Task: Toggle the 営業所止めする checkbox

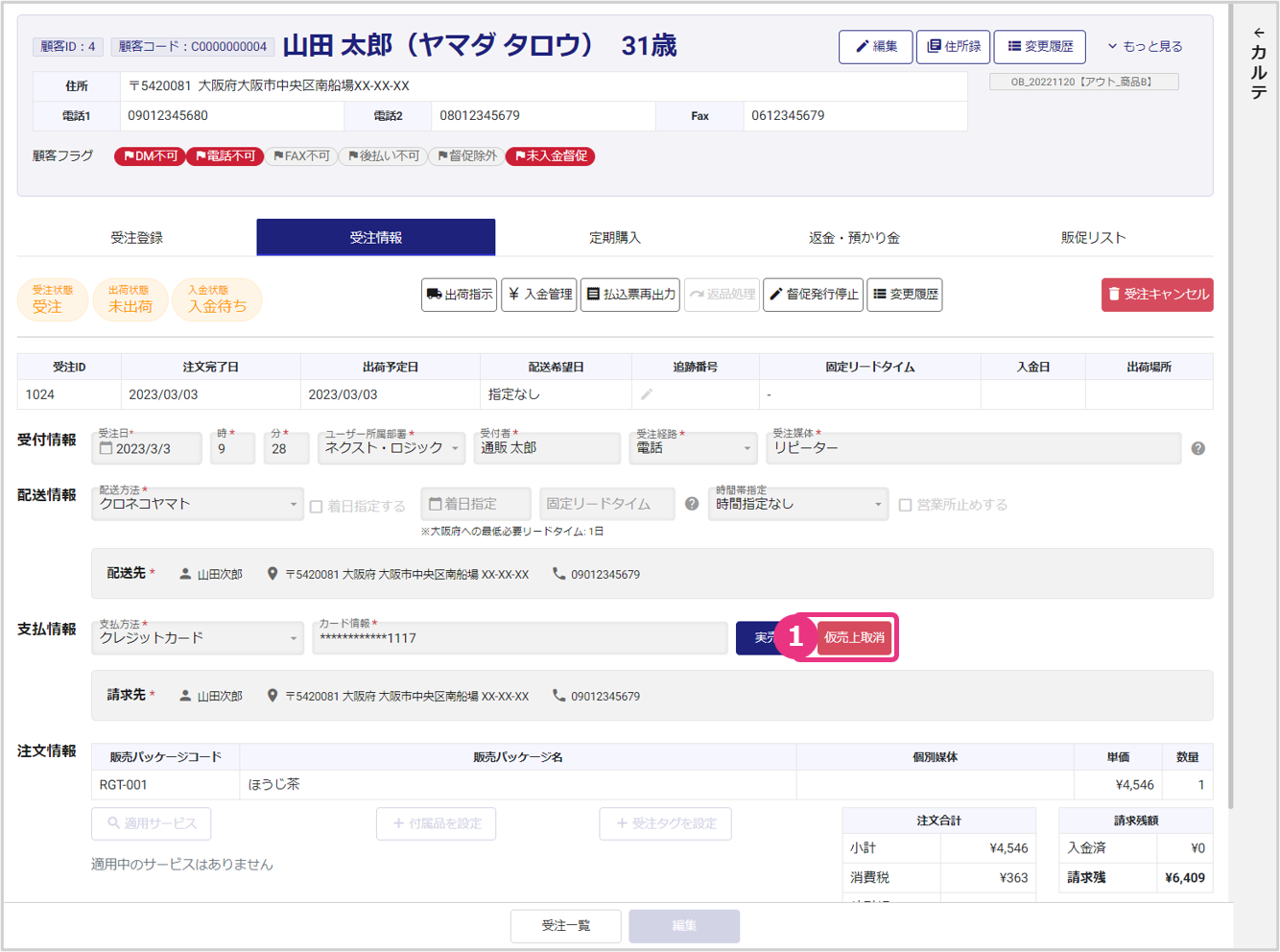Action: pyautogui.click(x=905, y=505)
